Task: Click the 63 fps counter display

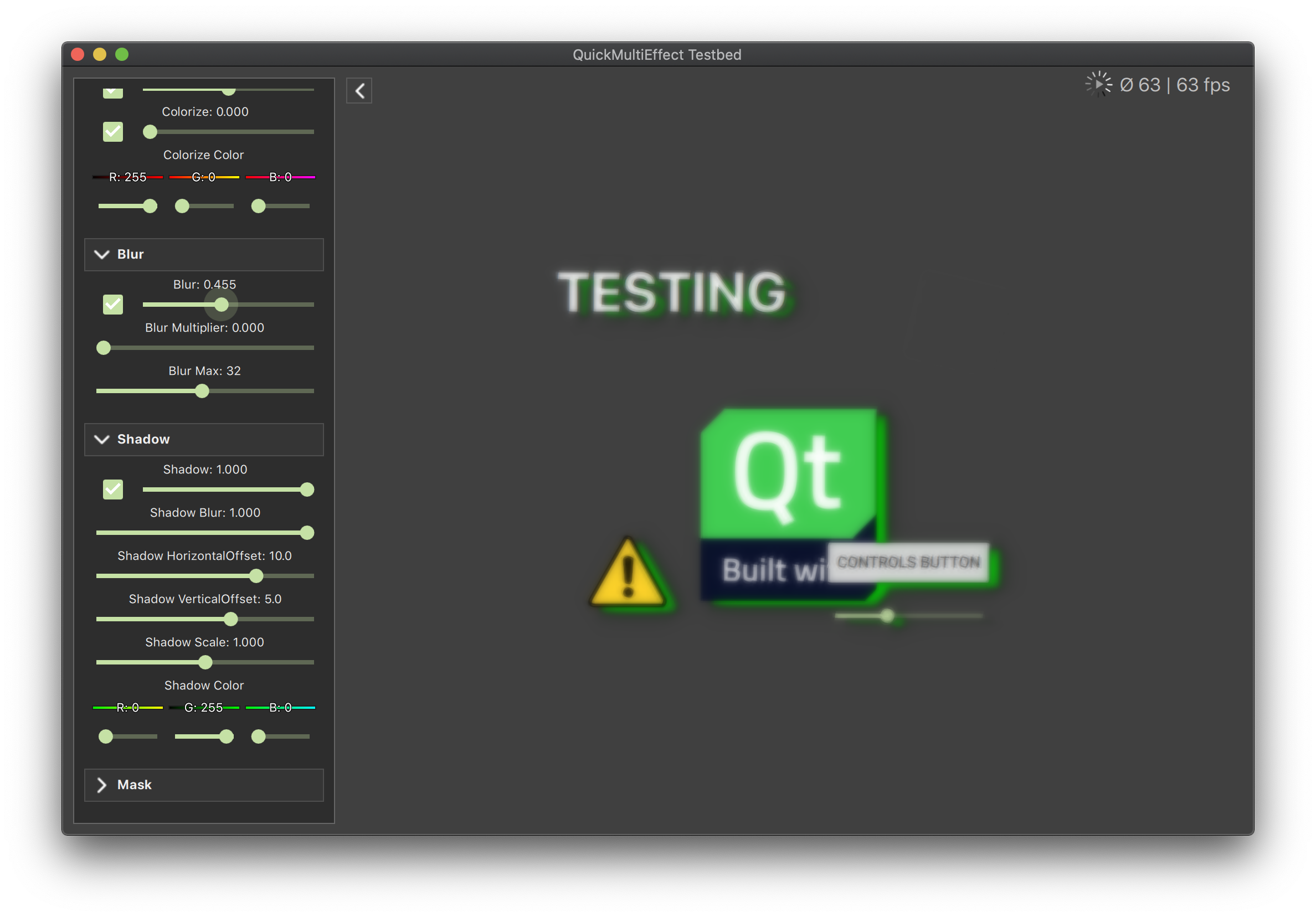Action: click(x=1174, y=84)
